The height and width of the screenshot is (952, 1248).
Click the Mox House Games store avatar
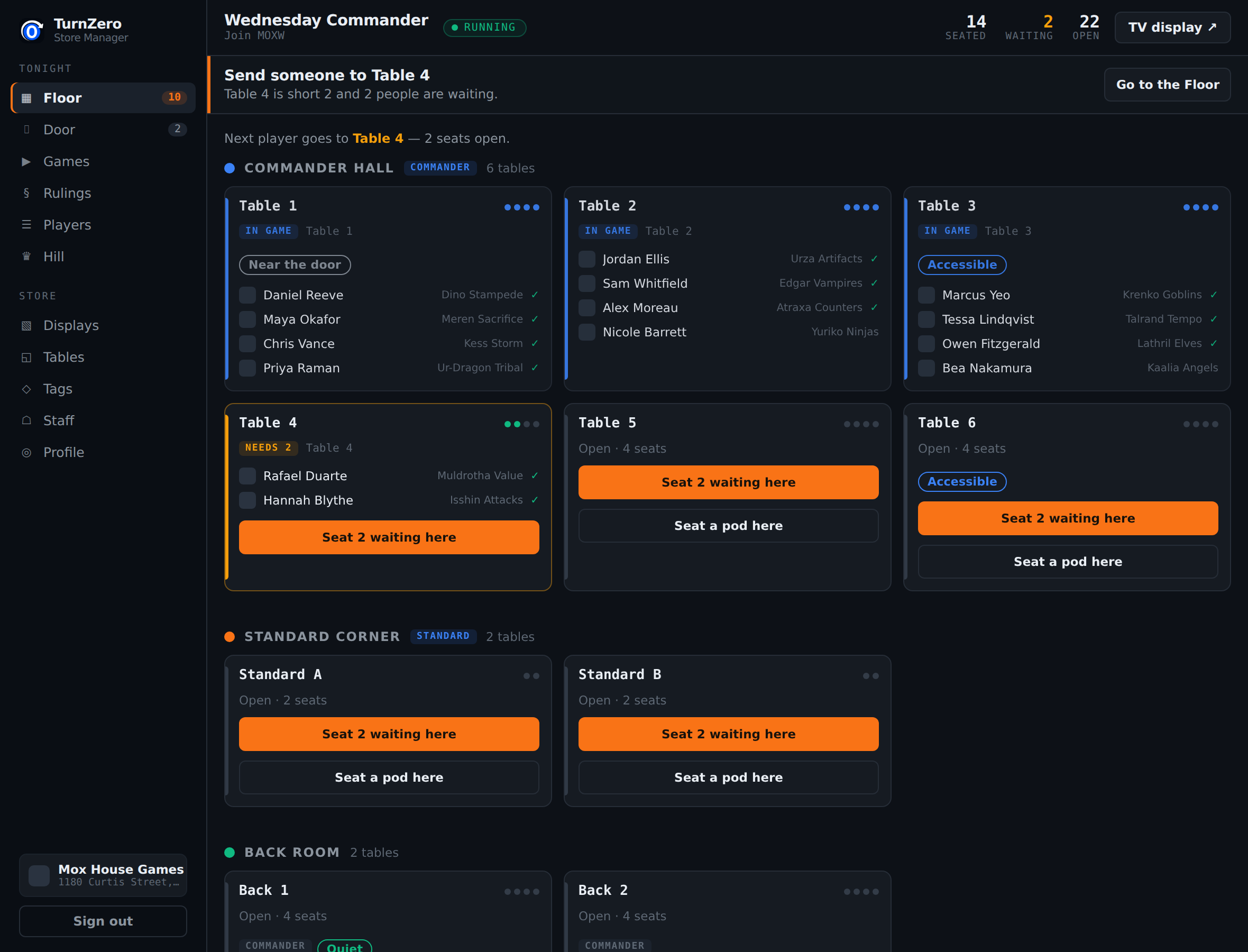click(x=39, y=875)
